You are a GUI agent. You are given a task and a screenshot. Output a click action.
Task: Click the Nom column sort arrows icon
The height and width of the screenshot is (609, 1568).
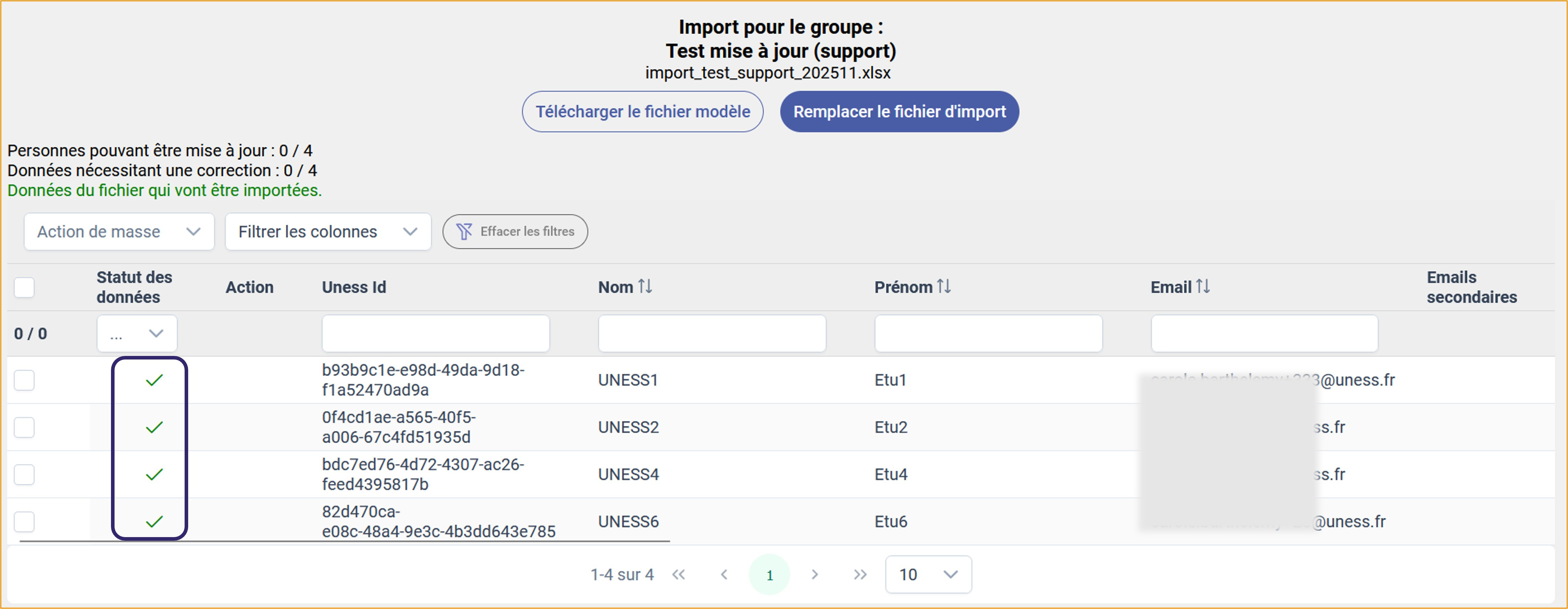pyautogui.click(x=645, y=286)
